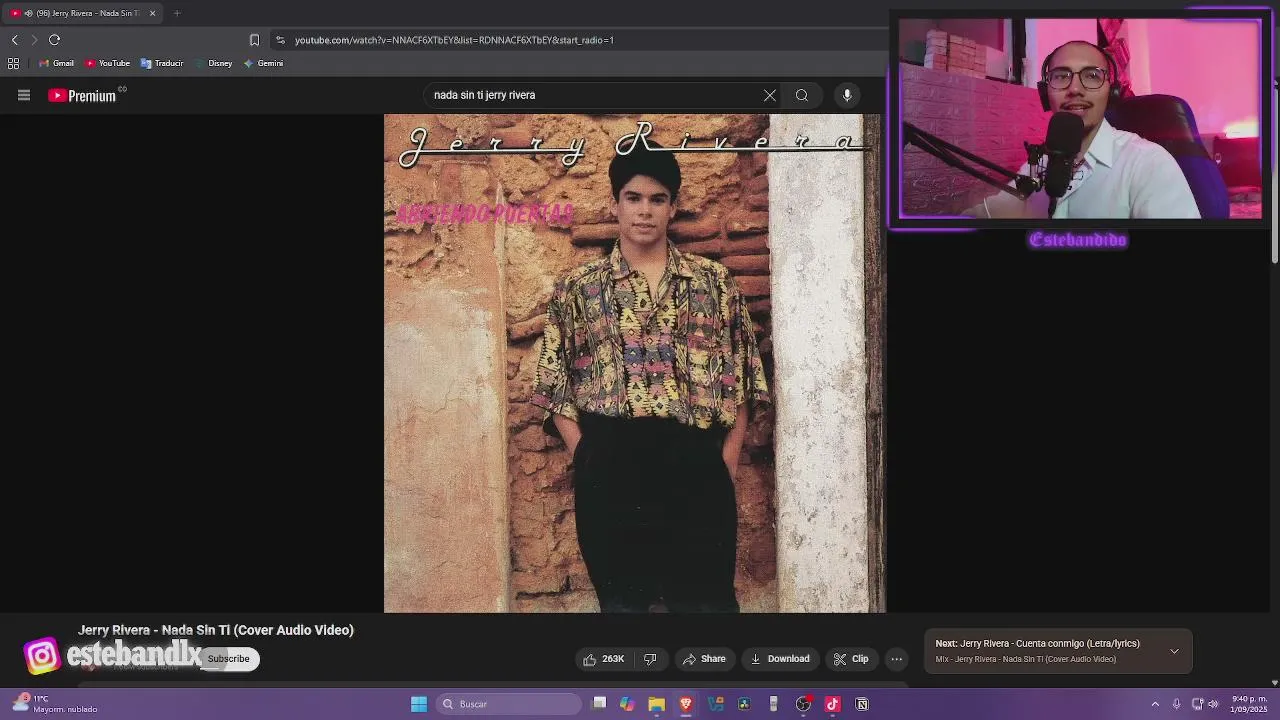1280x720 pixels.
Task: Bookmark this page with the bookmark icon
Action: [x=254, y=40]
